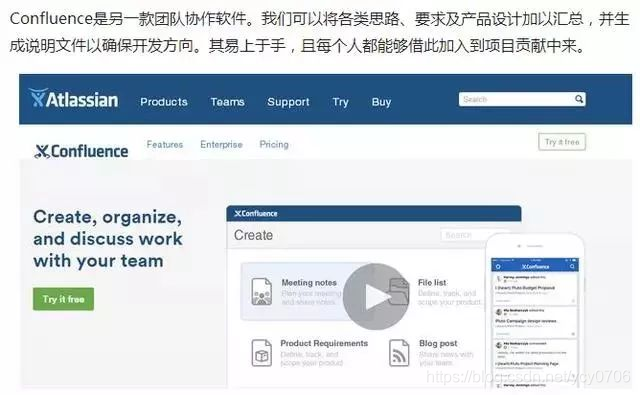
Task: Click the search icon on phone mockup
Action: (x=572, y=266)
